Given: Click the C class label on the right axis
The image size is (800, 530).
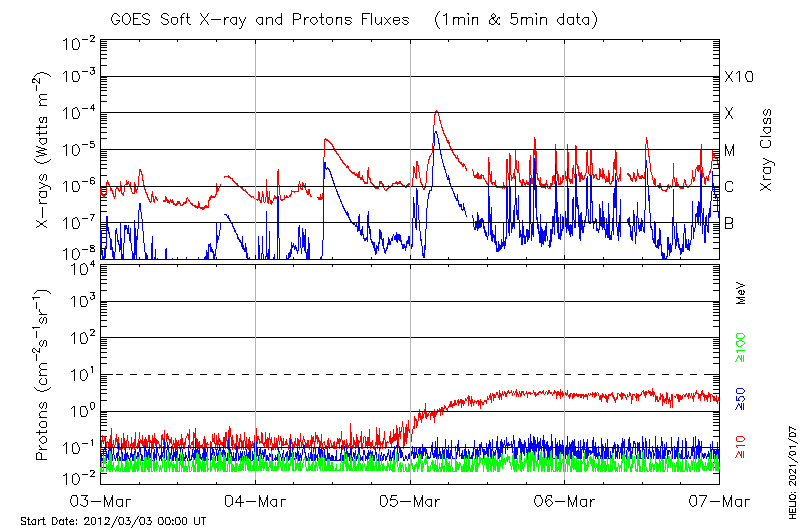Looking at the screenshot, I should 730,187.
